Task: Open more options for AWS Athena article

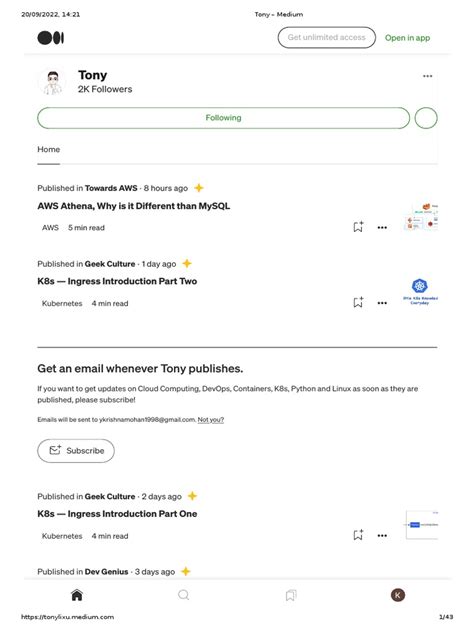Action: click(x=382, y=227)
